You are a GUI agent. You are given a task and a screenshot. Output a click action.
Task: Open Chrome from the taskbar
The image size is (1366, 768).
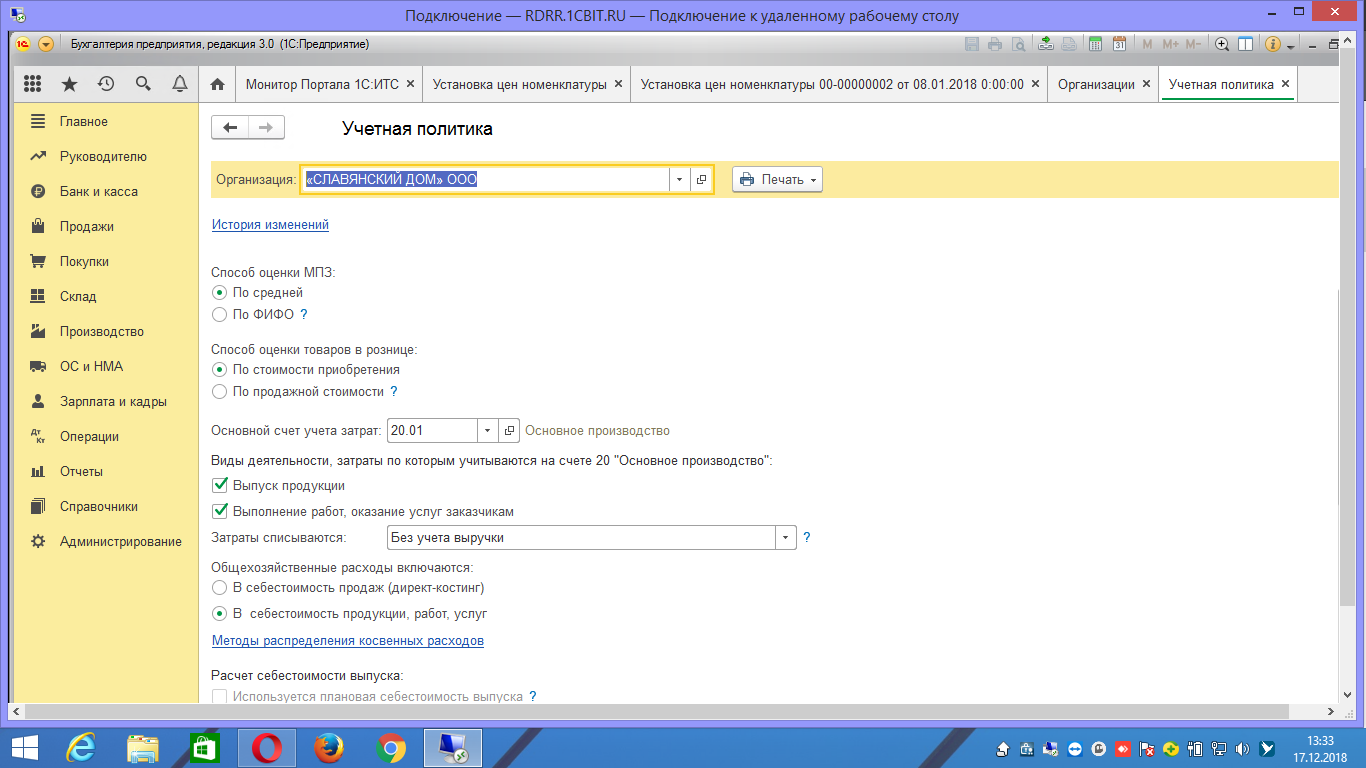[390, 747]
